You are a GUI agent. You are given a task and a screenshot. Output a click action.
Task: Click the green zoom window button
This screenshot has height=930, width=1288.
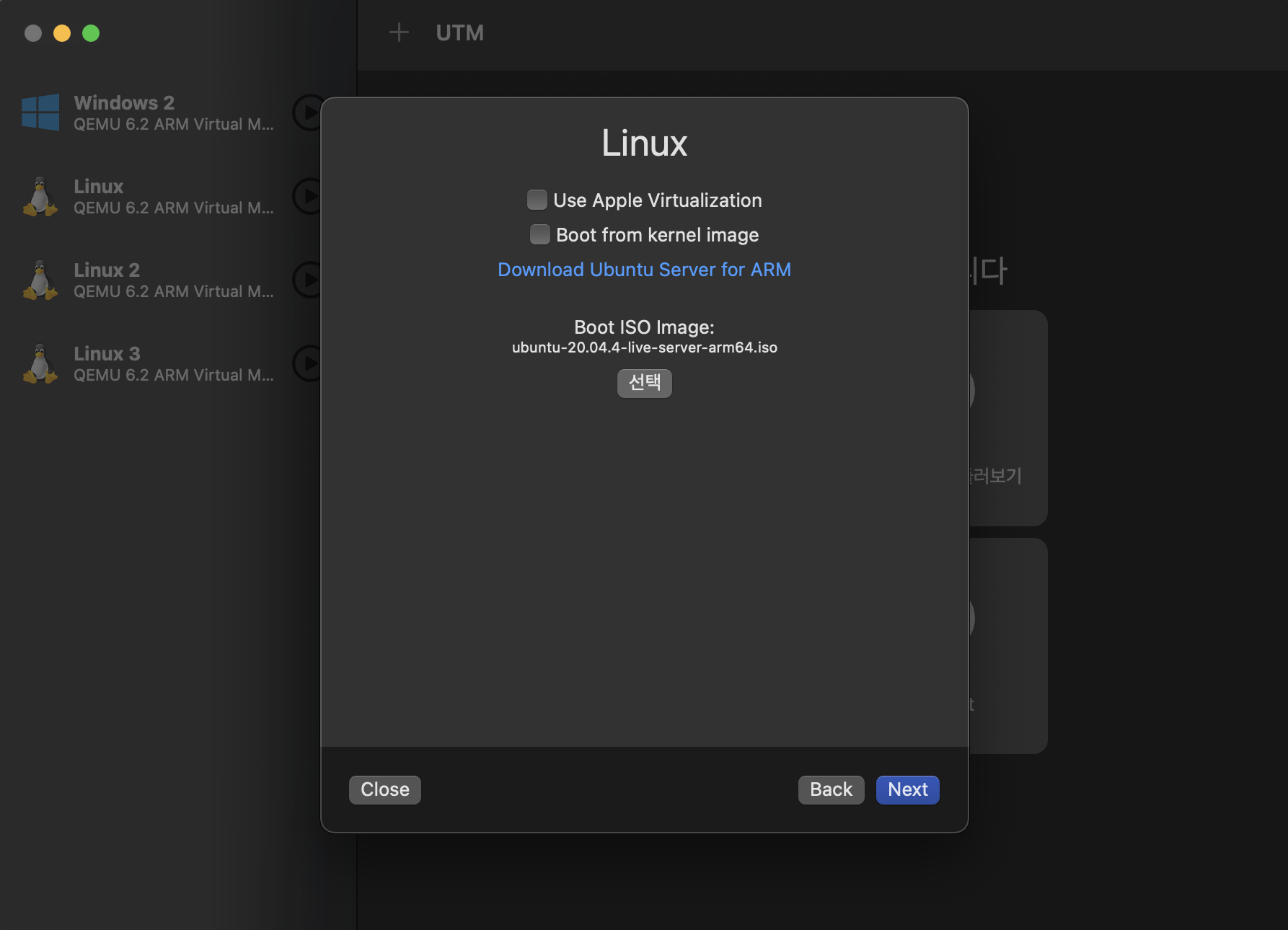click(91, 33)
